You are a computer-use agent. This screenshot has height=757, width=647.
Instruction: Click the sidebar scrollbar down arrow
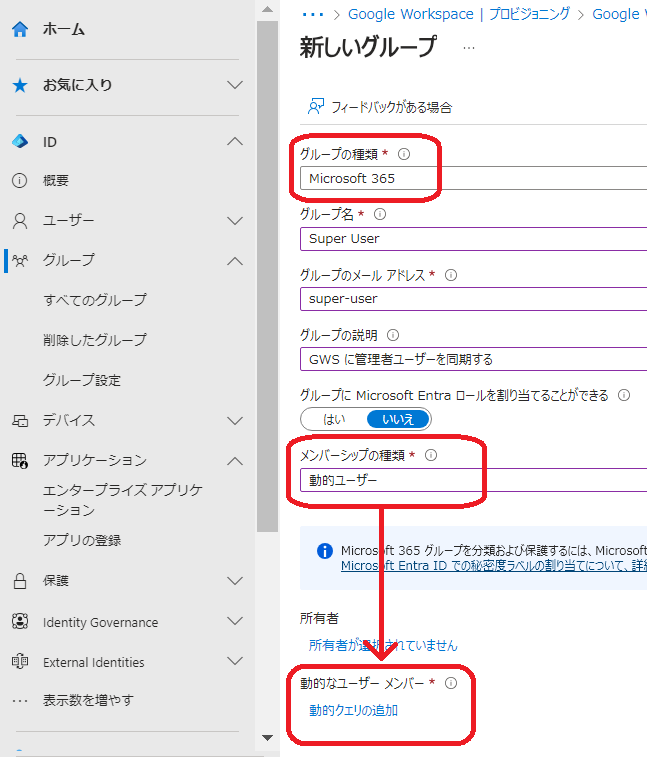pos(267,738)
